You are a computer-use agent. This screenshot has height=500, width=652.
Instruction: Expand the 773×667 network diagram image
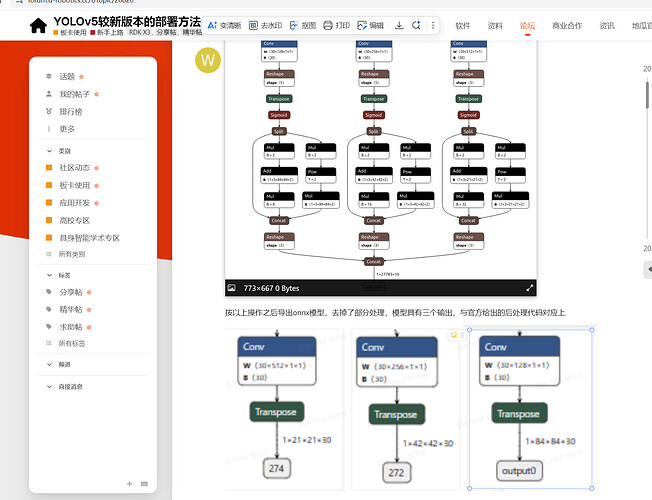coord(529,288)
